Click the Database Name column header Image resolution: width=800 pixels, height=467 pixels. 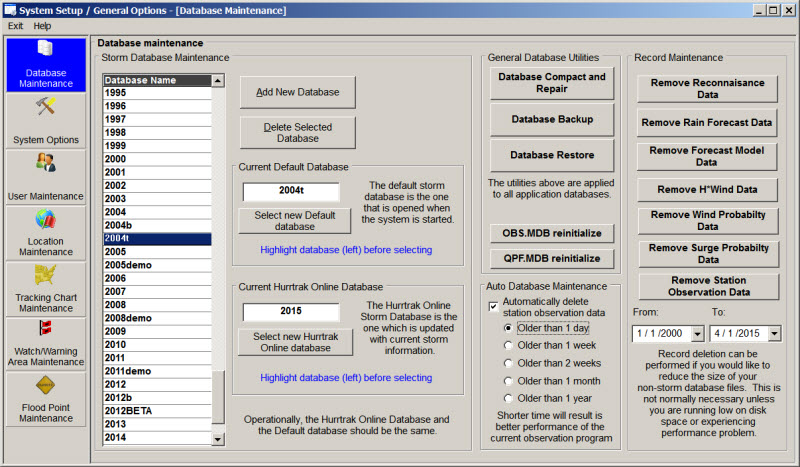(157, 81)
